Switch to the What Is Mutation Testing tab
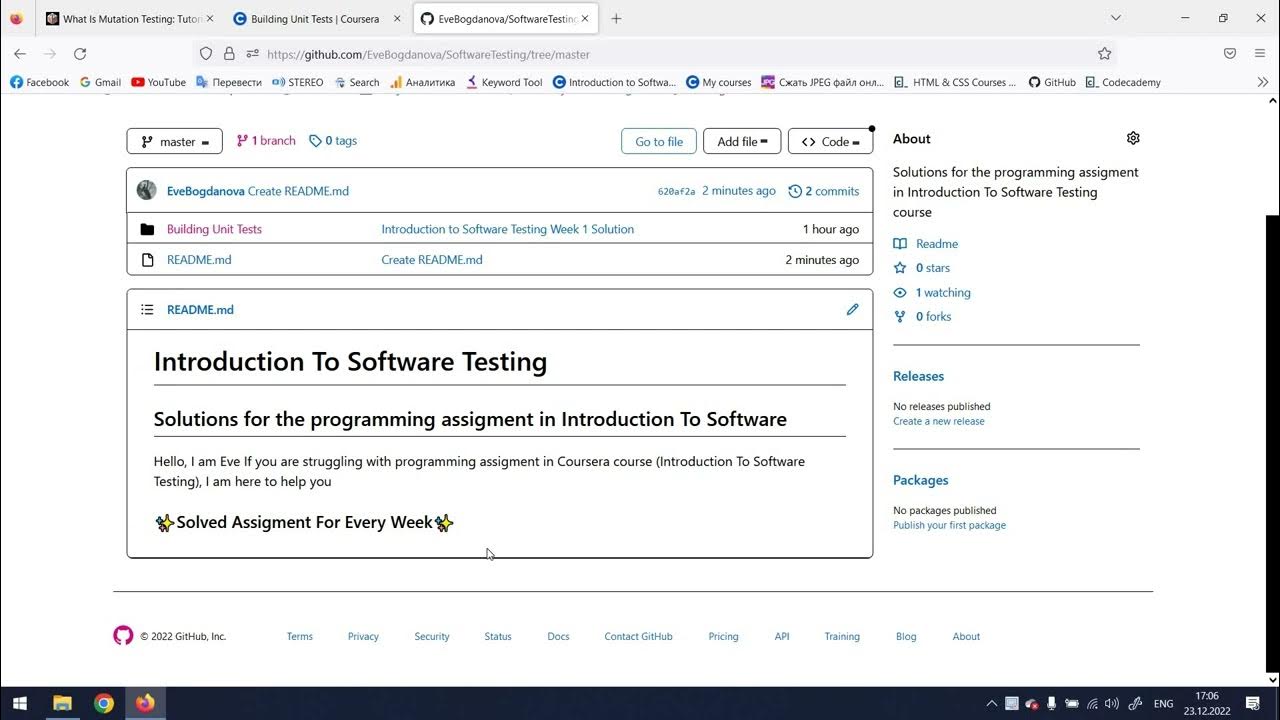This screenshot has width=1280, height=720. [128, 19]
